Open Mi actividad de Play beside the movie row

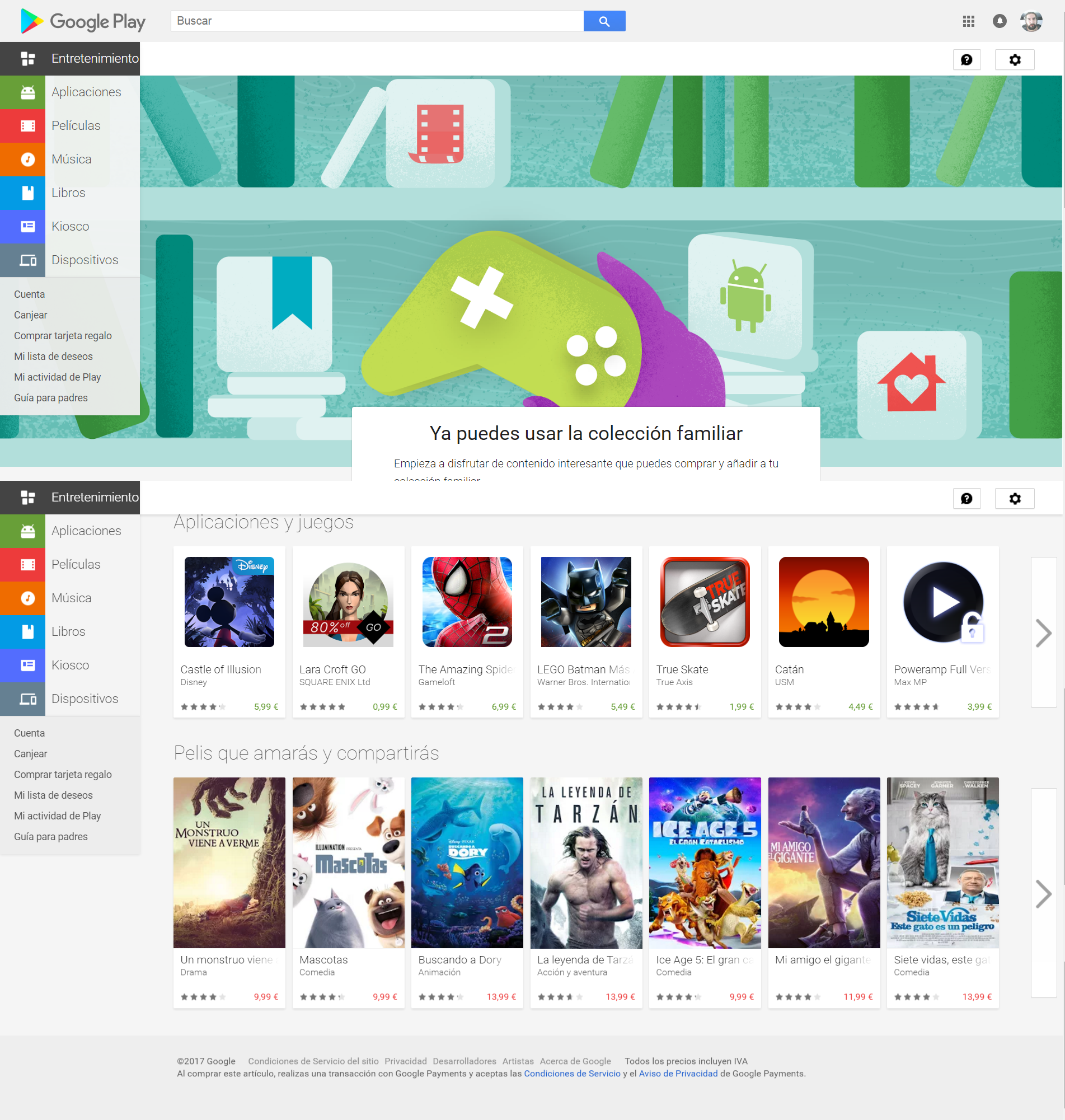tap(57, 816)
